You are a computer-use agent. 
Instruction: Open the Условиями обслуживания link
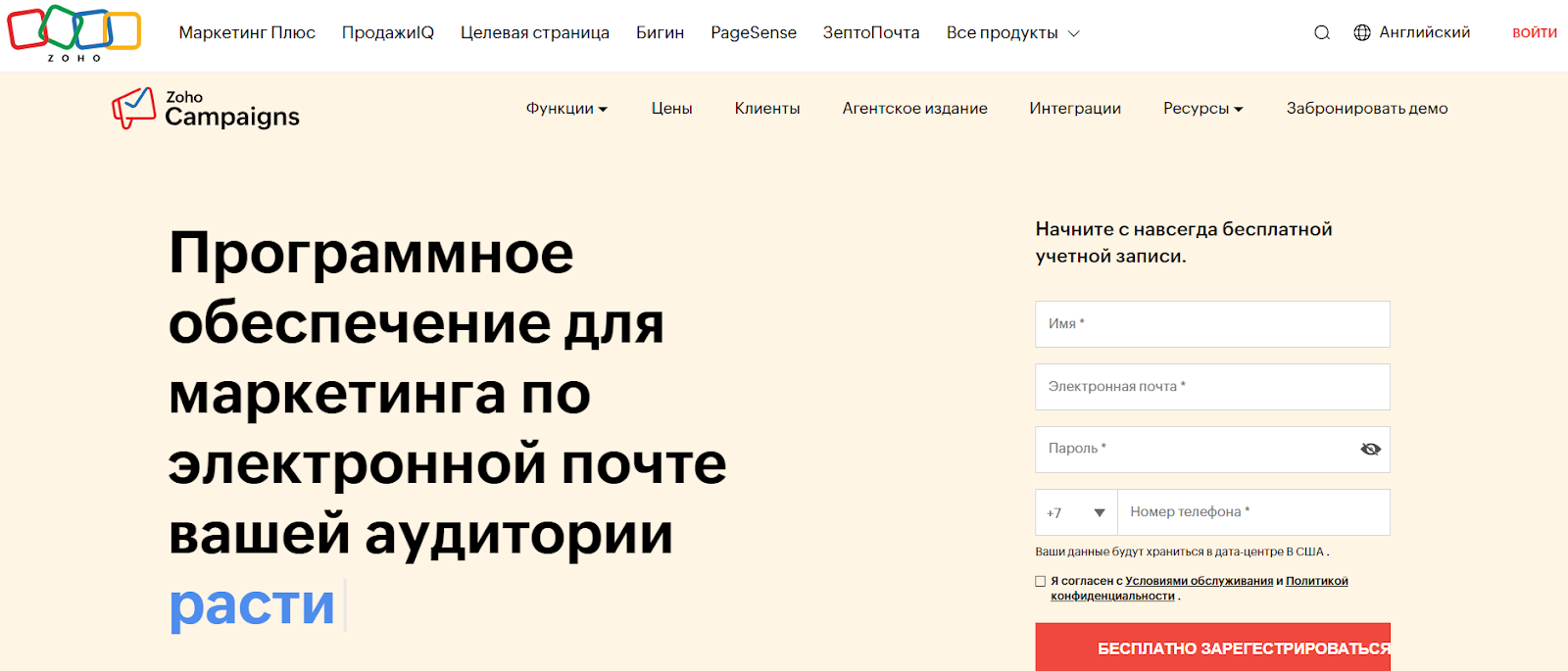(x=1199, y=581)
